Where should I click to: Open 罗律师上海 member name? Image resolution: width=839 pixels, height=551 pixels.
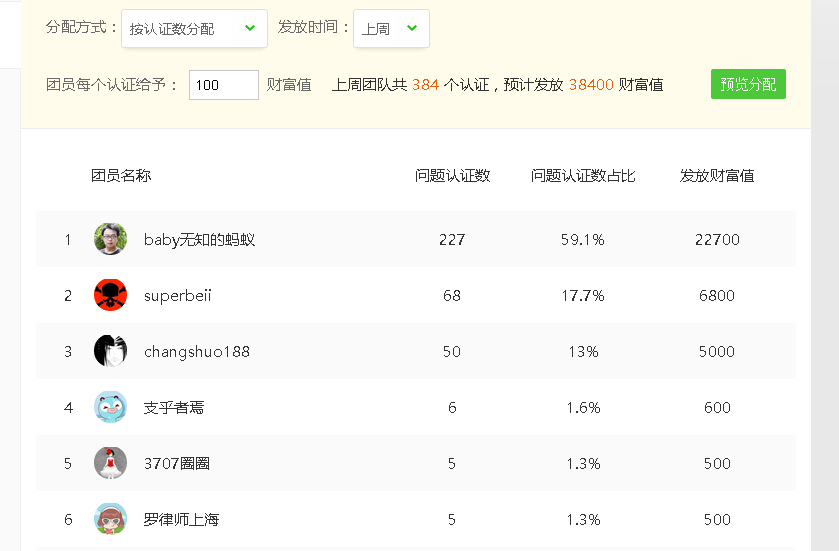click(181, 519)
